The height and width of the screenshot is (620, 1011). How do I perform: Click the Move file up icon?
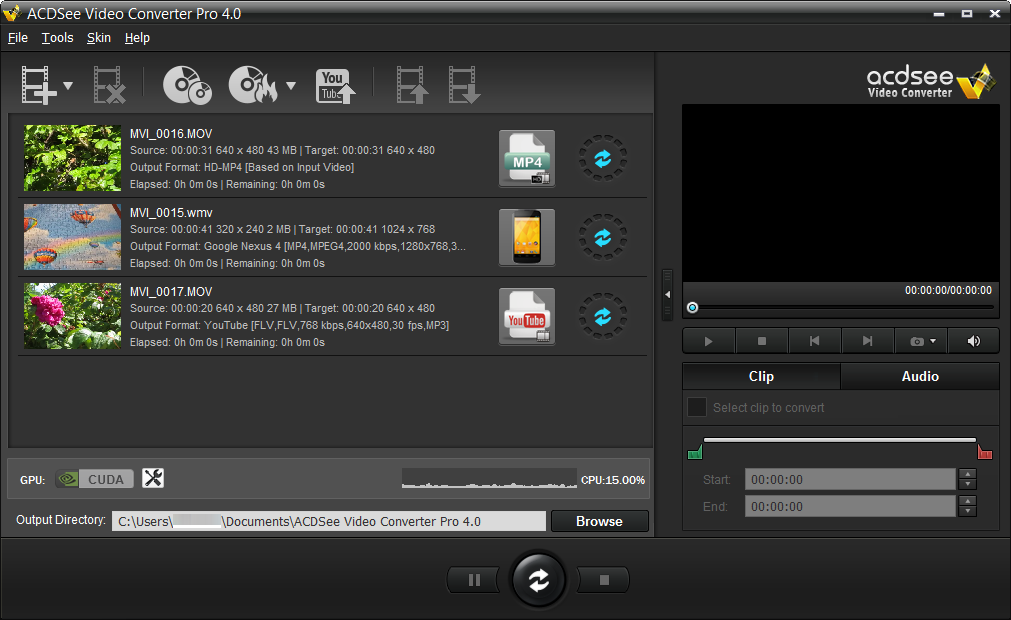412,85
